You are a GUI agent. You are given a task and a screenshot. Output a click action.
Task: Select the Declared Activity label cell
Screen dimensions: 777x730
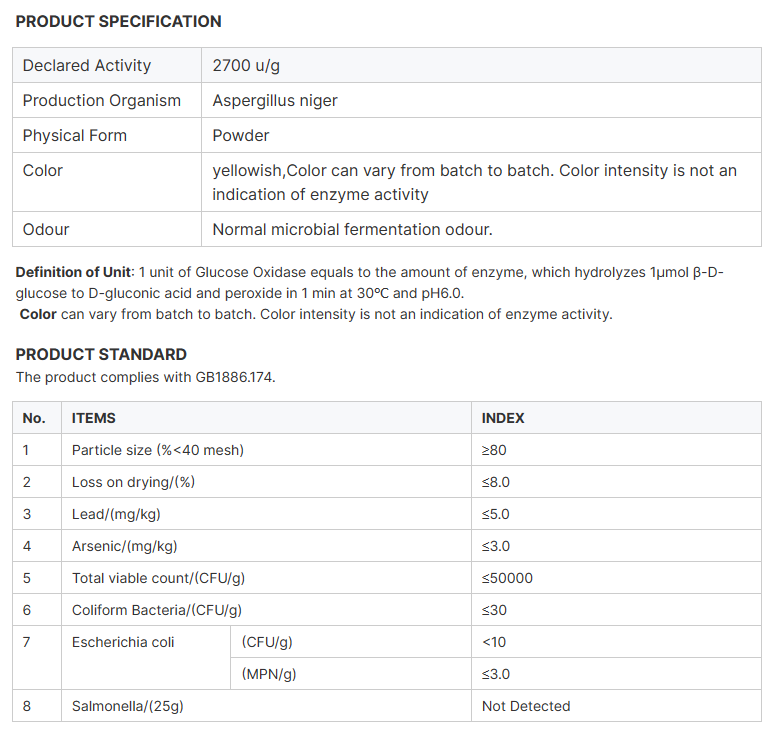[x=87, y=66]
